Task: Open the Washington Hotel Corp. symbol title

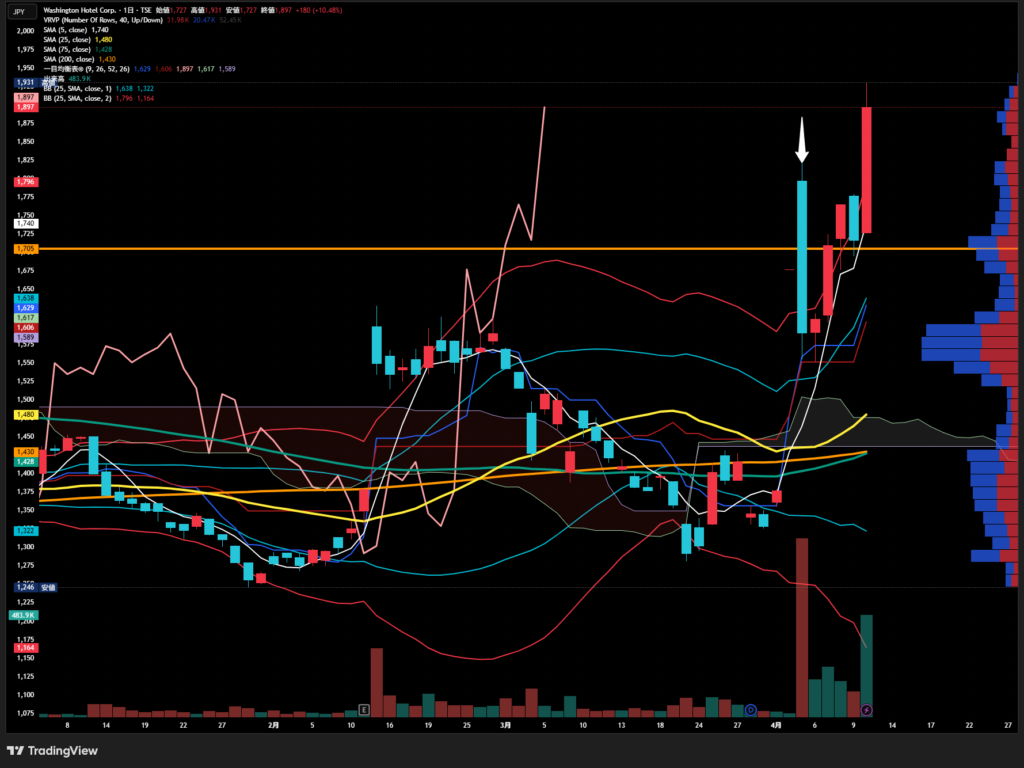Action: pos(85,9)
